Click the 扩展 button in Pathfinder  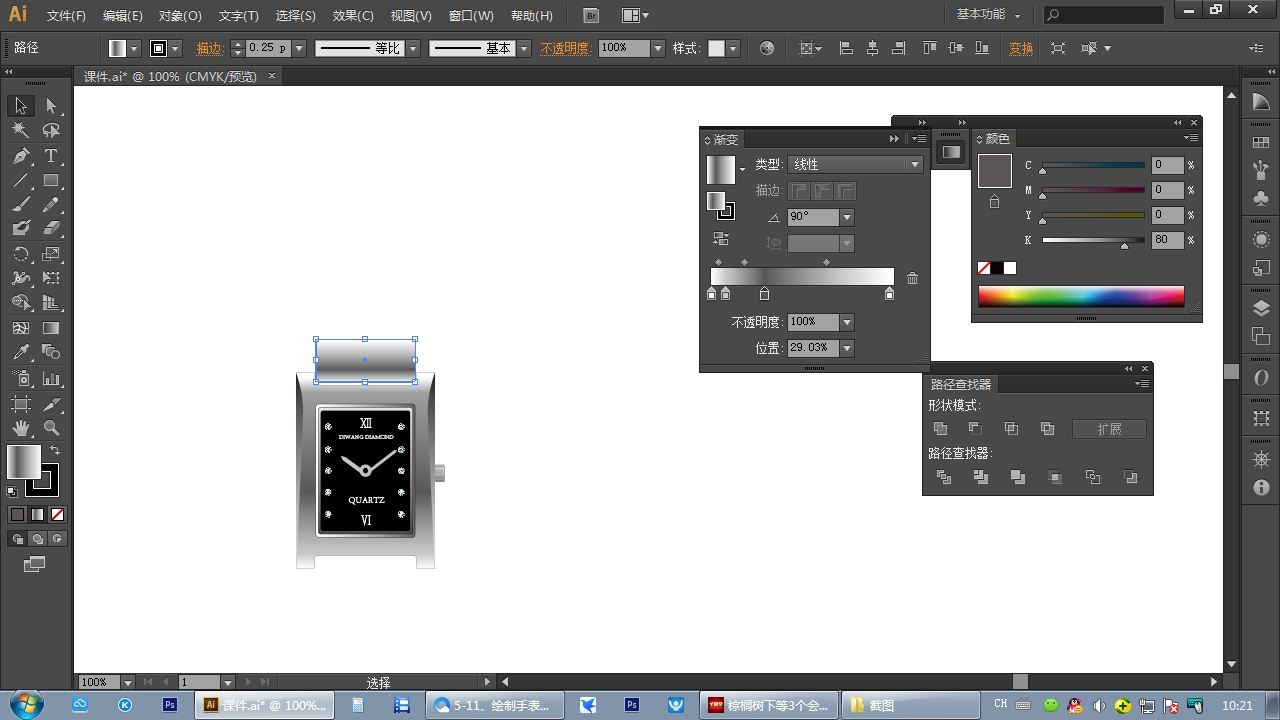click(x=1109, y=429)
